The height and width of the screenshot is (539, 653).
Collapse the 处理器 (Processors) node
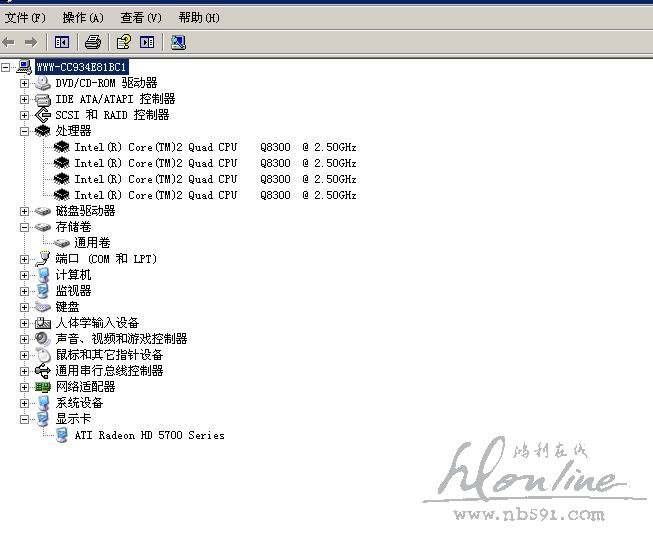click(x=25, y=131)
